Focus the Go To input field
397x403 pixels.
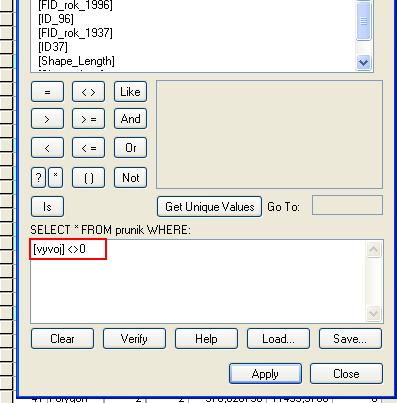coord(347,205)
